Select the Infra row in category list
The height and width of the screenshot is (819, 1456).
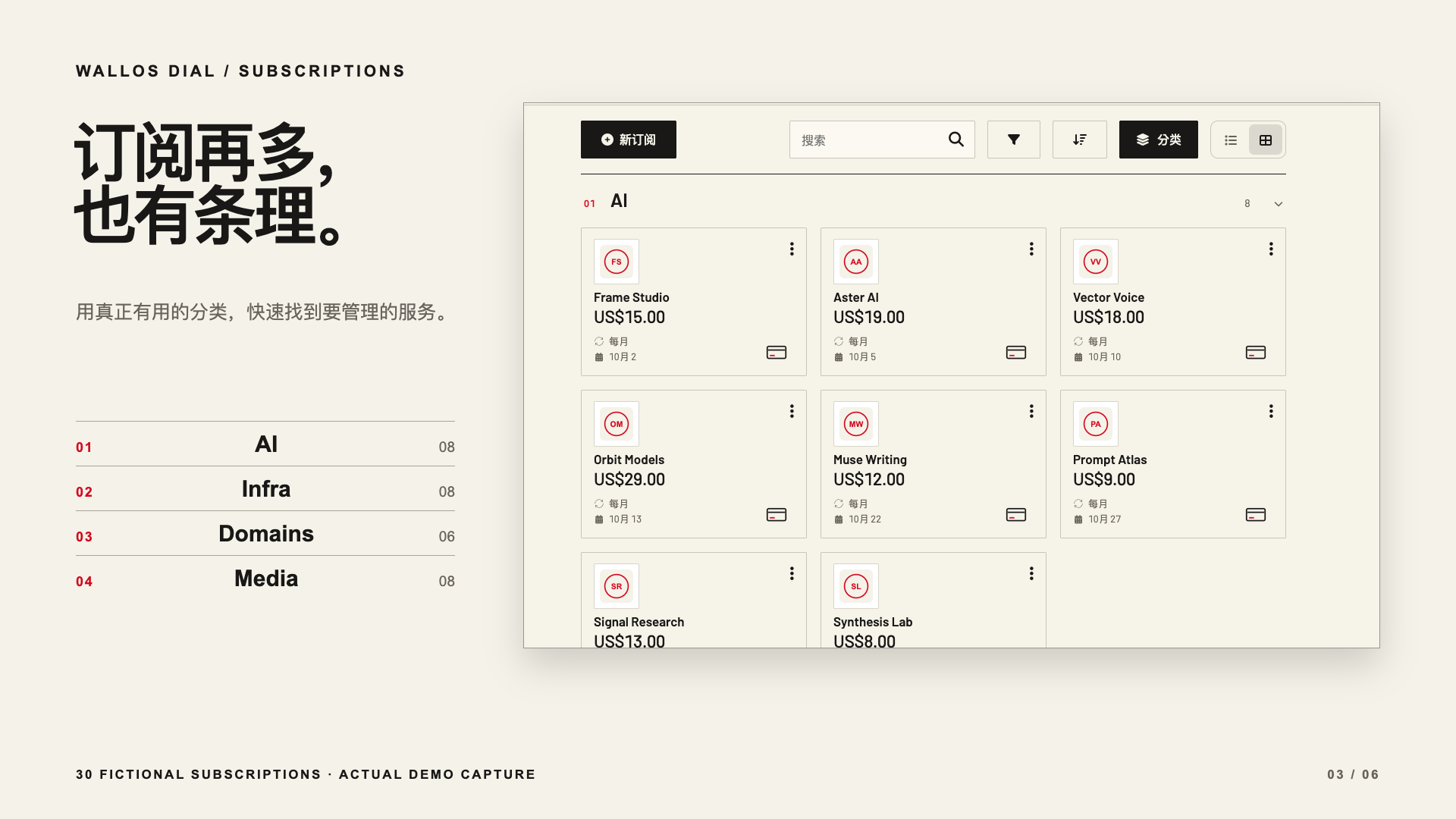(265, 489)
